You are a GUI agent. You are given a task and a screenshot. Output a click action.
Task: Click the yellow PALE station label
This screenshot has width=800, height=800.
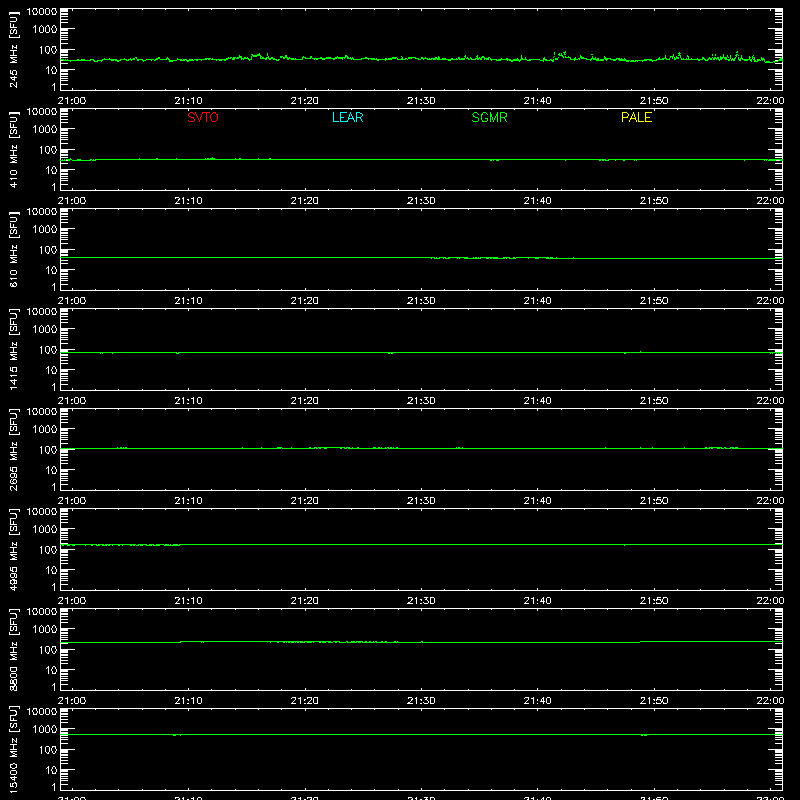click(x=636, y=117)
